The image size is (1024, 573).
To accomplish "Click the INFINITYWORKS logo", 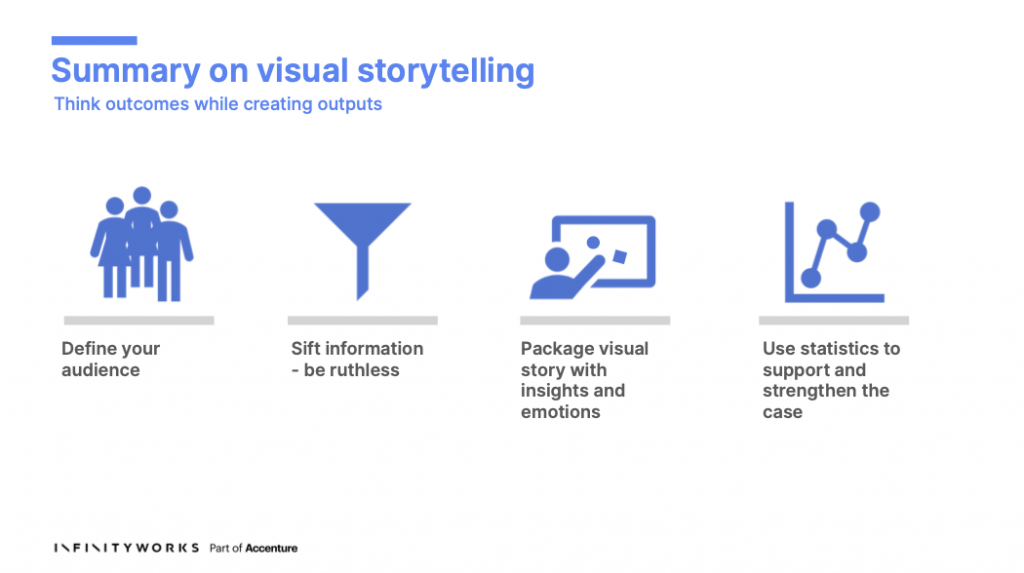I will pos(127,548).
